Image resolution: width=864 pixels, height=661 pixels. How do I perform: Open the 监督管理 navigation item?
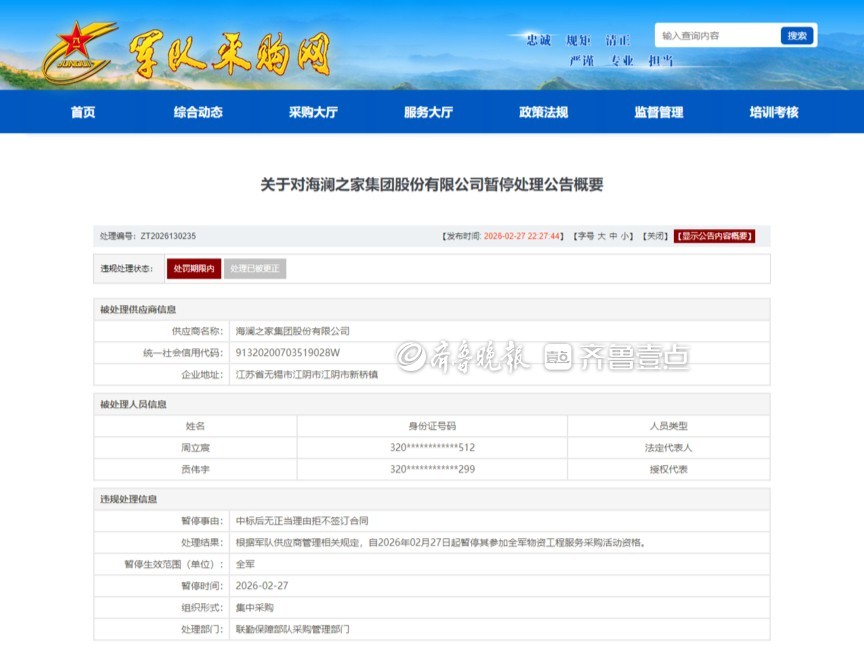658,112
